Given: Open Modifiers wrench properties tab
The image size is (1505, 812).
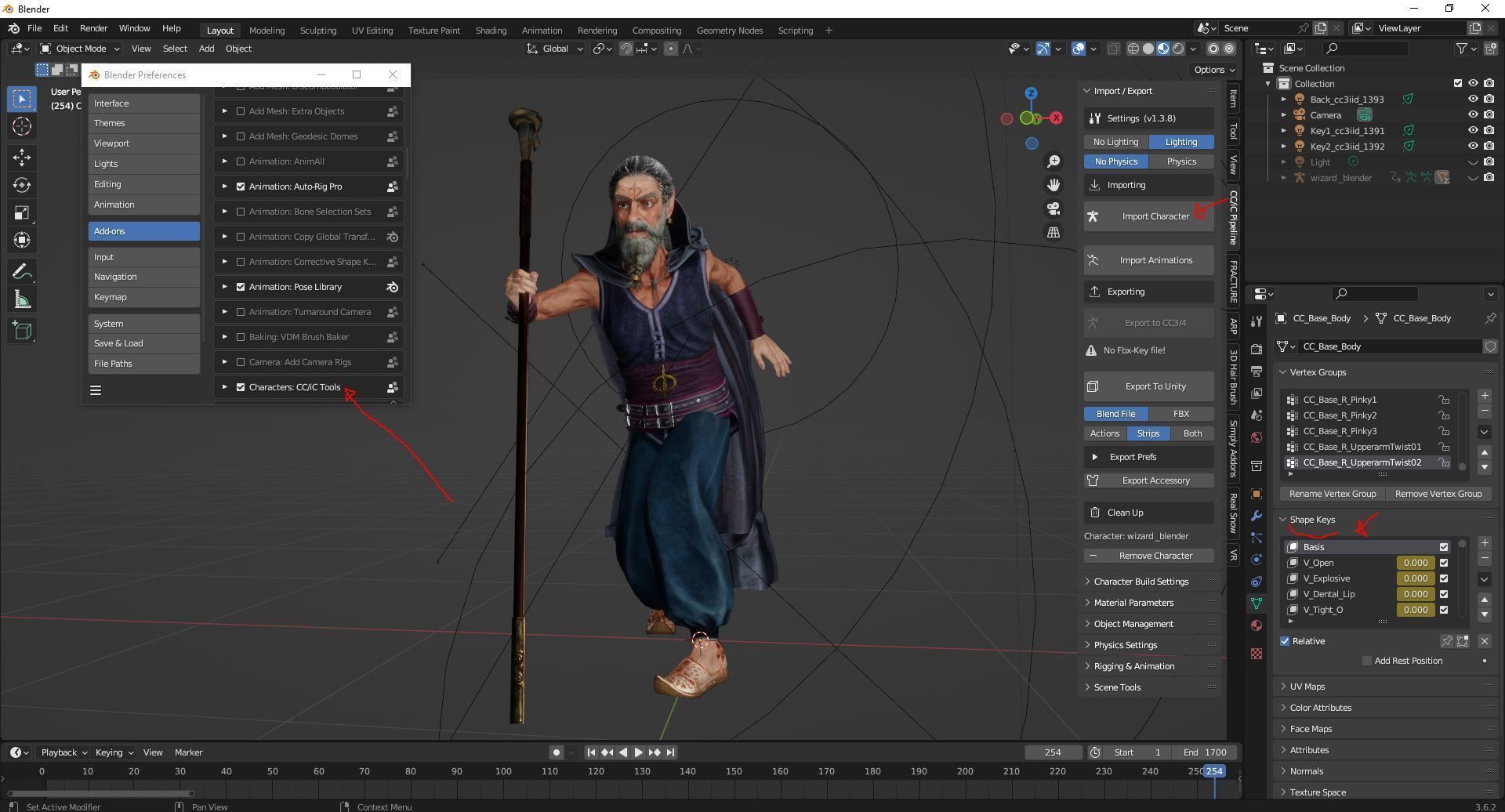Looking at the screenshot, I should click(1257, 516).
